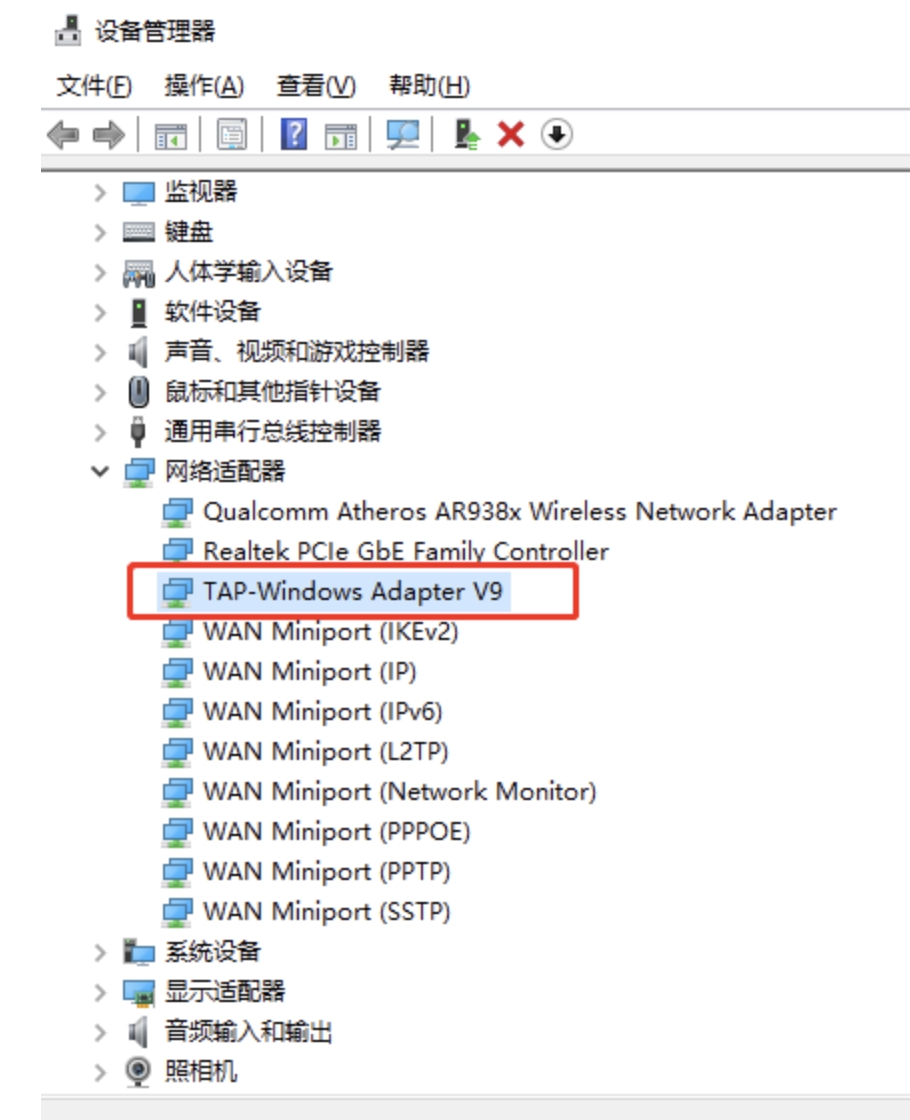Expand the 系统设备 node
Viewport: 910px width, 1120px height.
pyautogui.click(x=100, y=953)
